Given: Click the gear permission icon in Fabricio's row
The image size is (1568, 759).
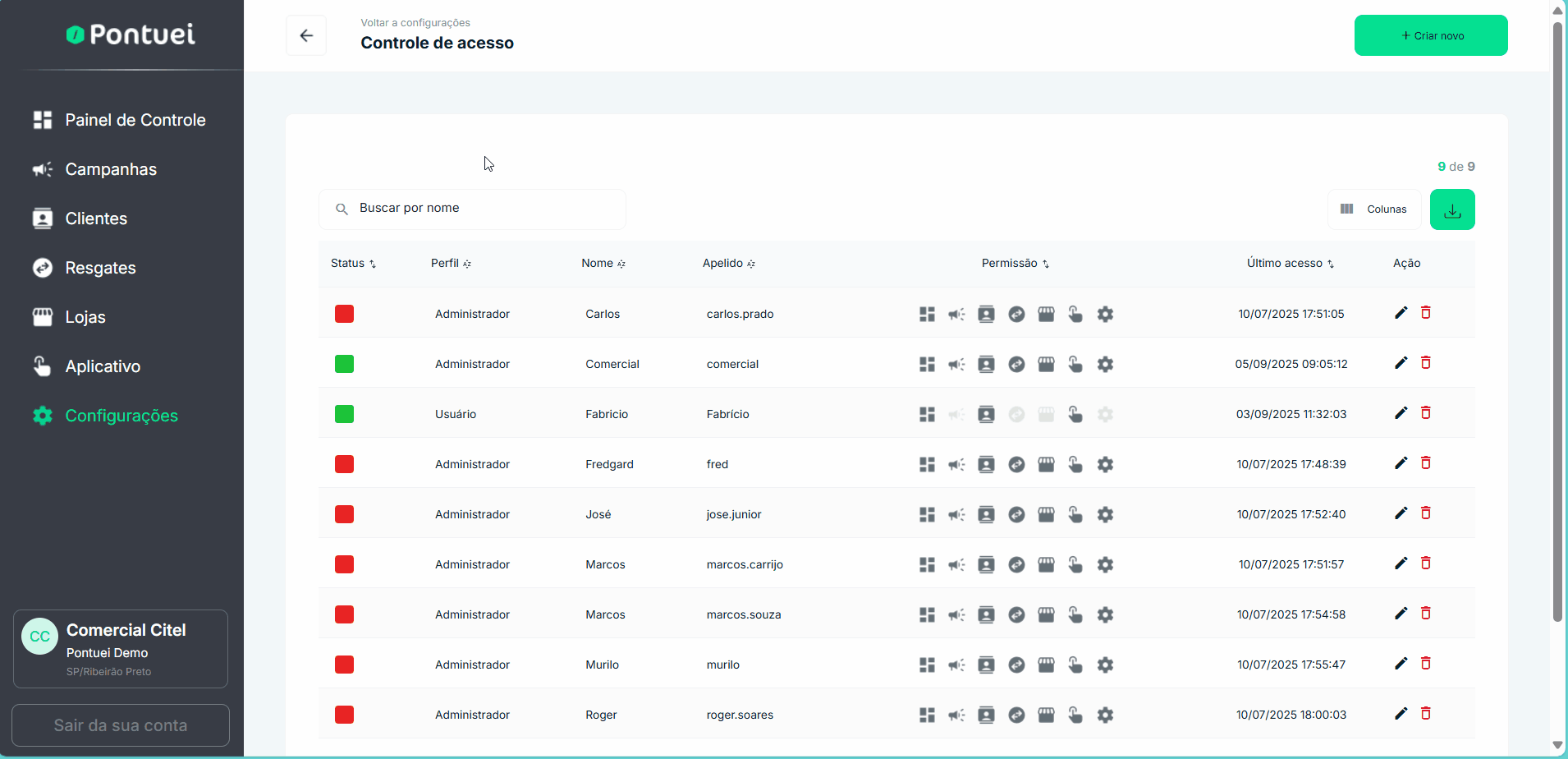Looking at the screenshot, I should coord(1105,415).
